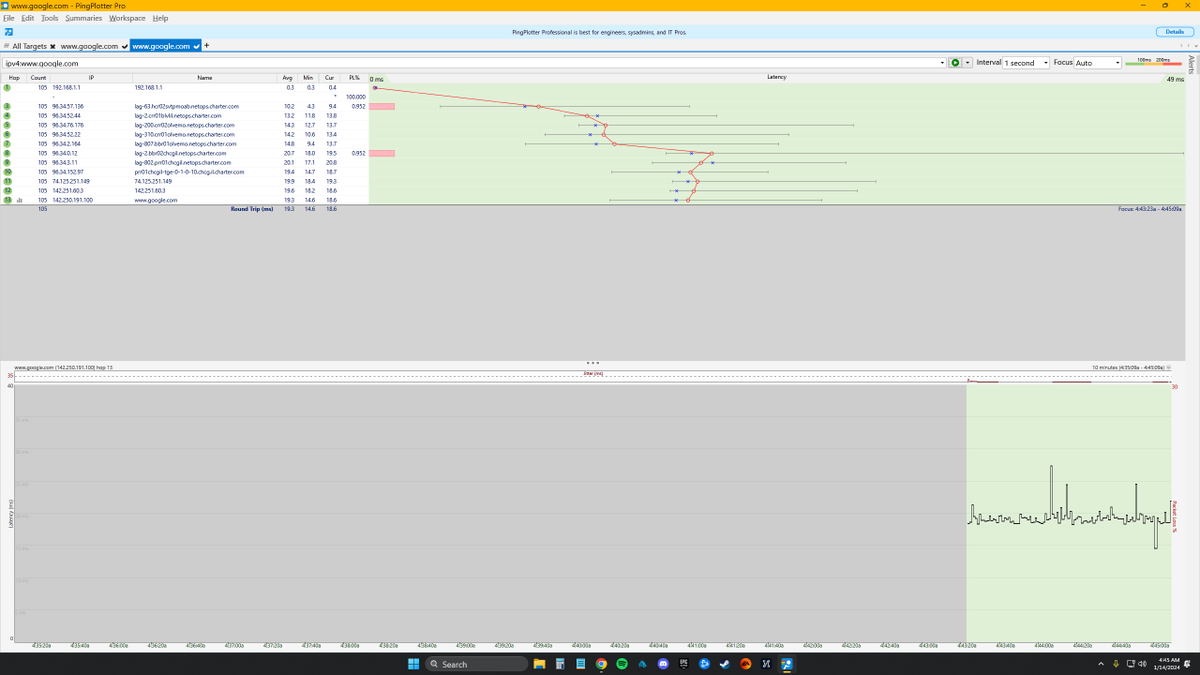Image resolution: width=1200 pixels, height=675 pixels.
Task: Select hop 12 green circle icon
Action: 7,190
